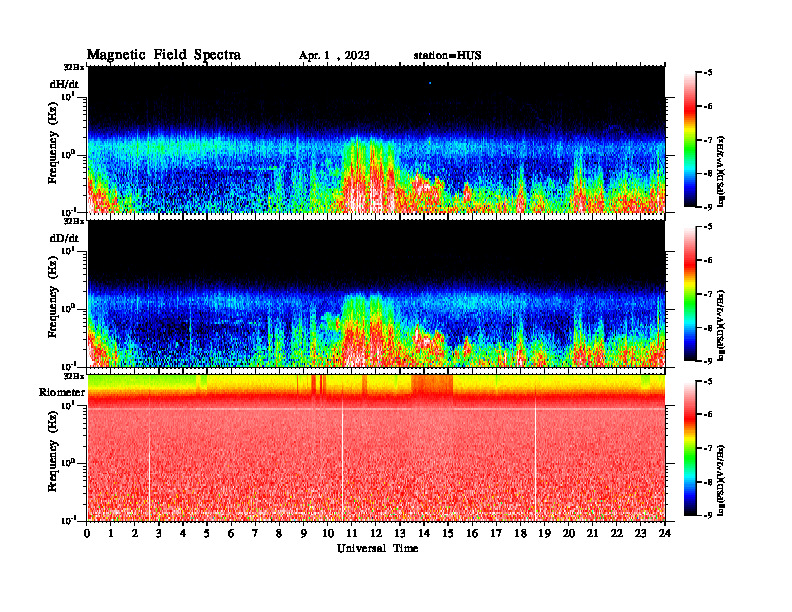Click the dD/dt panel color scale bar

click(x=690, y=293)
